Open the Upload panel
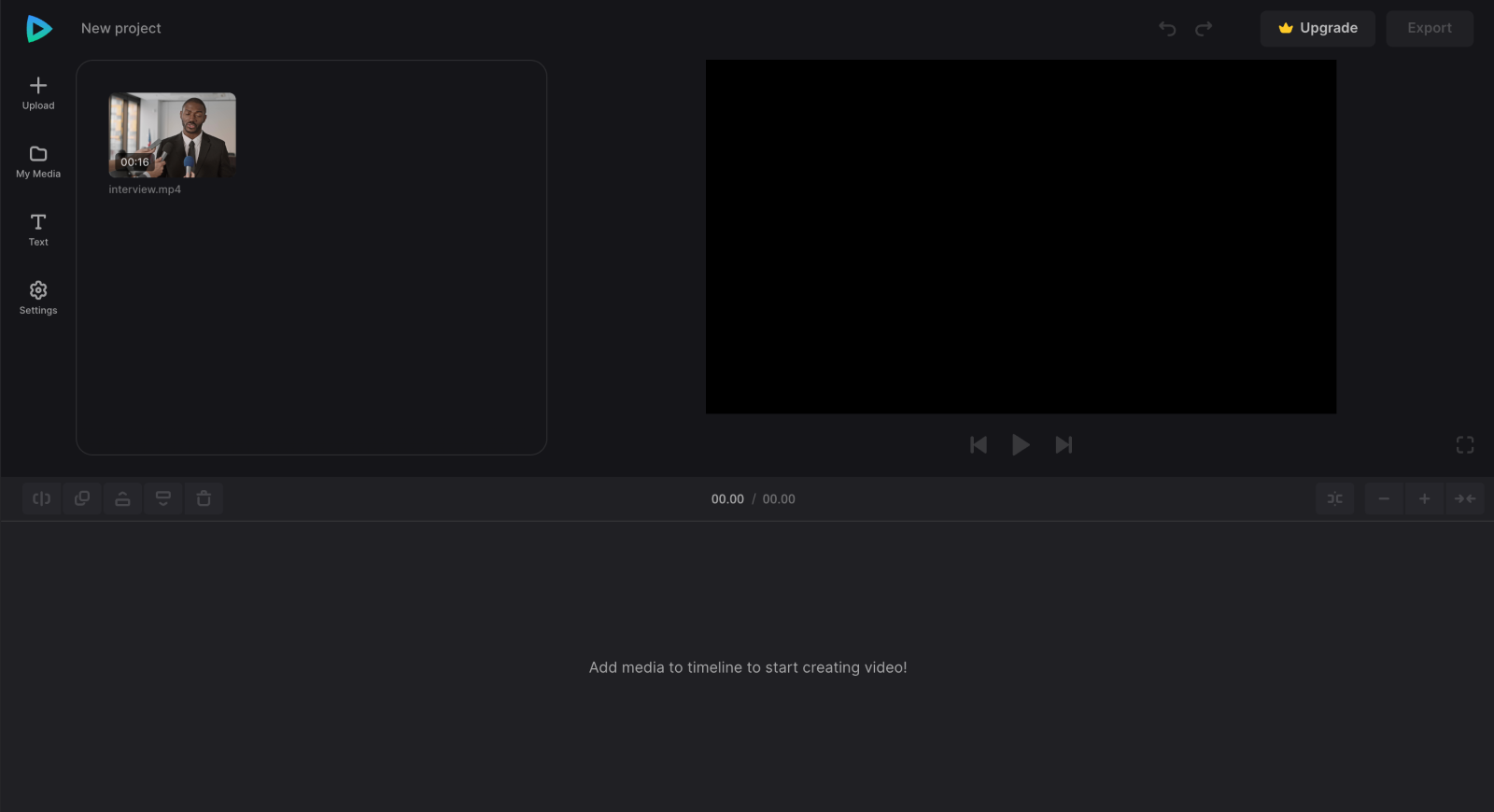The width and height of the screenshot is (1494, 812). click(38, 93)
